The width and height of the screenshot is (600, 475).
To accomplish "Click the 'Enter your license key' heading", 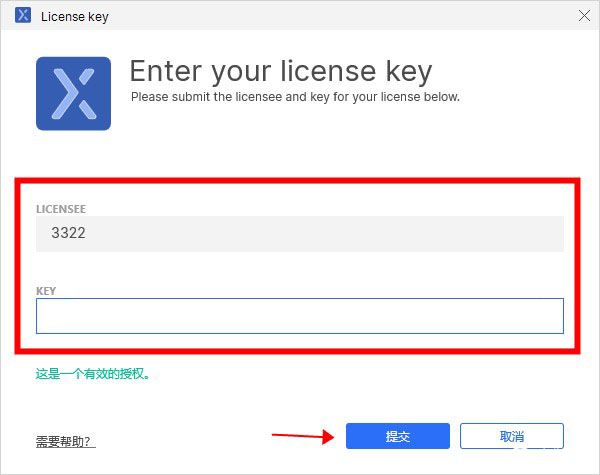I will click(281, 71).
